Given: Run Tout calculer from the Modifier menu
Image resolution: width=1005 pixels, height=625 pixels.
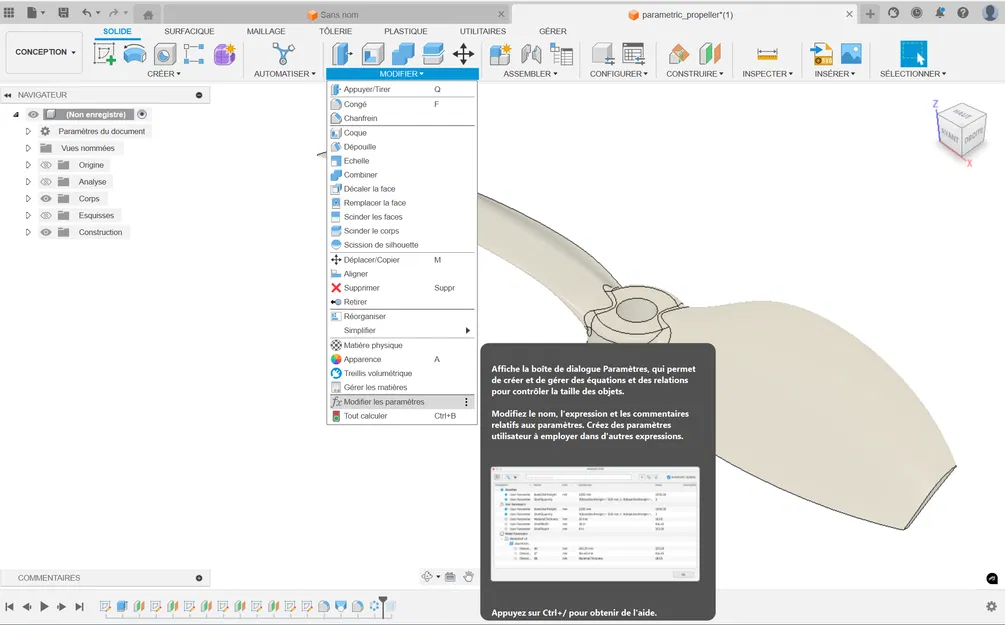Looking at the screenshot, I should (x=363, y=416).
